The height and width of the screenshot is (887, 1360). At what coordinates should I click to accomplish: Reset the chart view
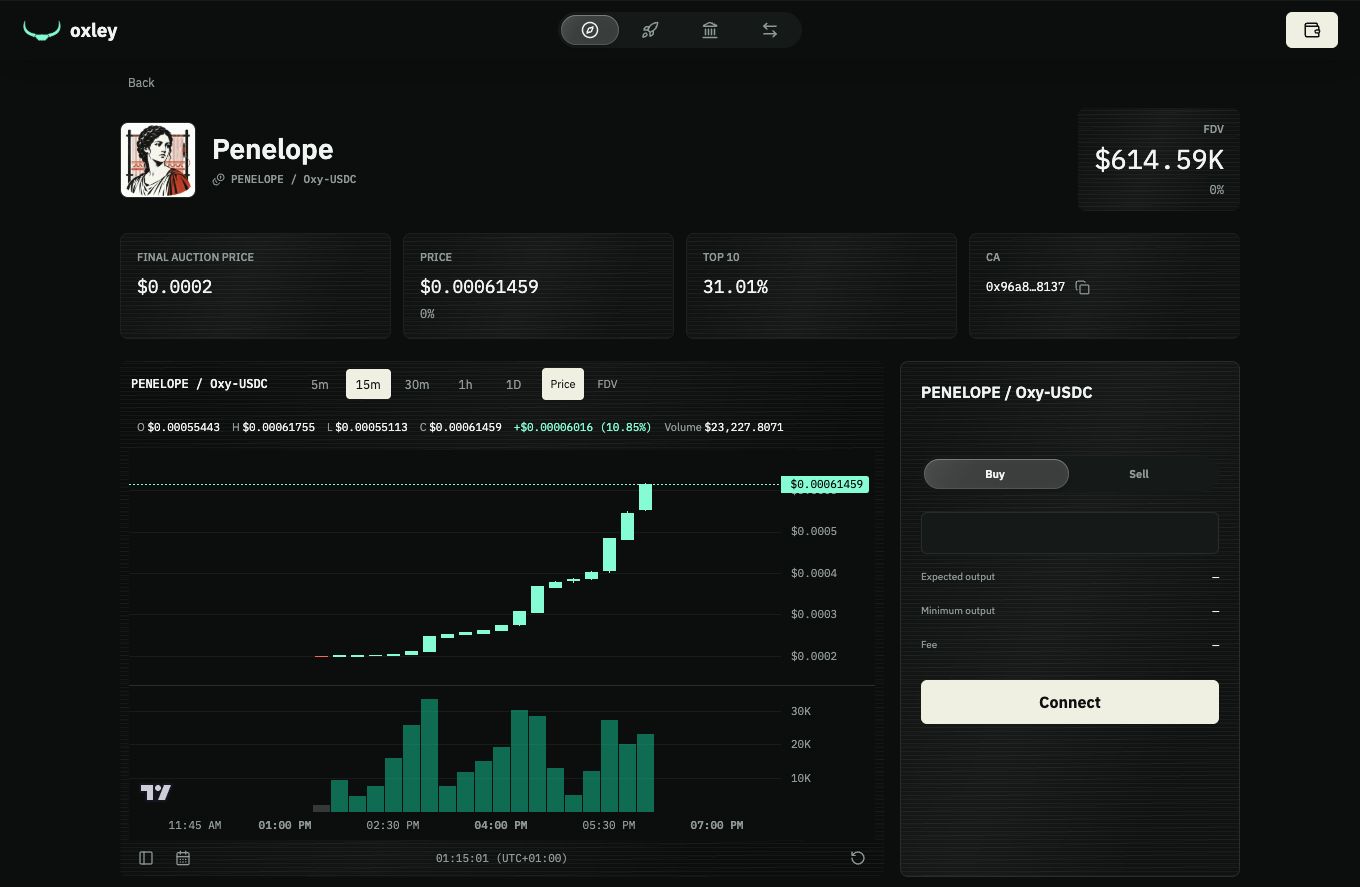tap(857, 858)
